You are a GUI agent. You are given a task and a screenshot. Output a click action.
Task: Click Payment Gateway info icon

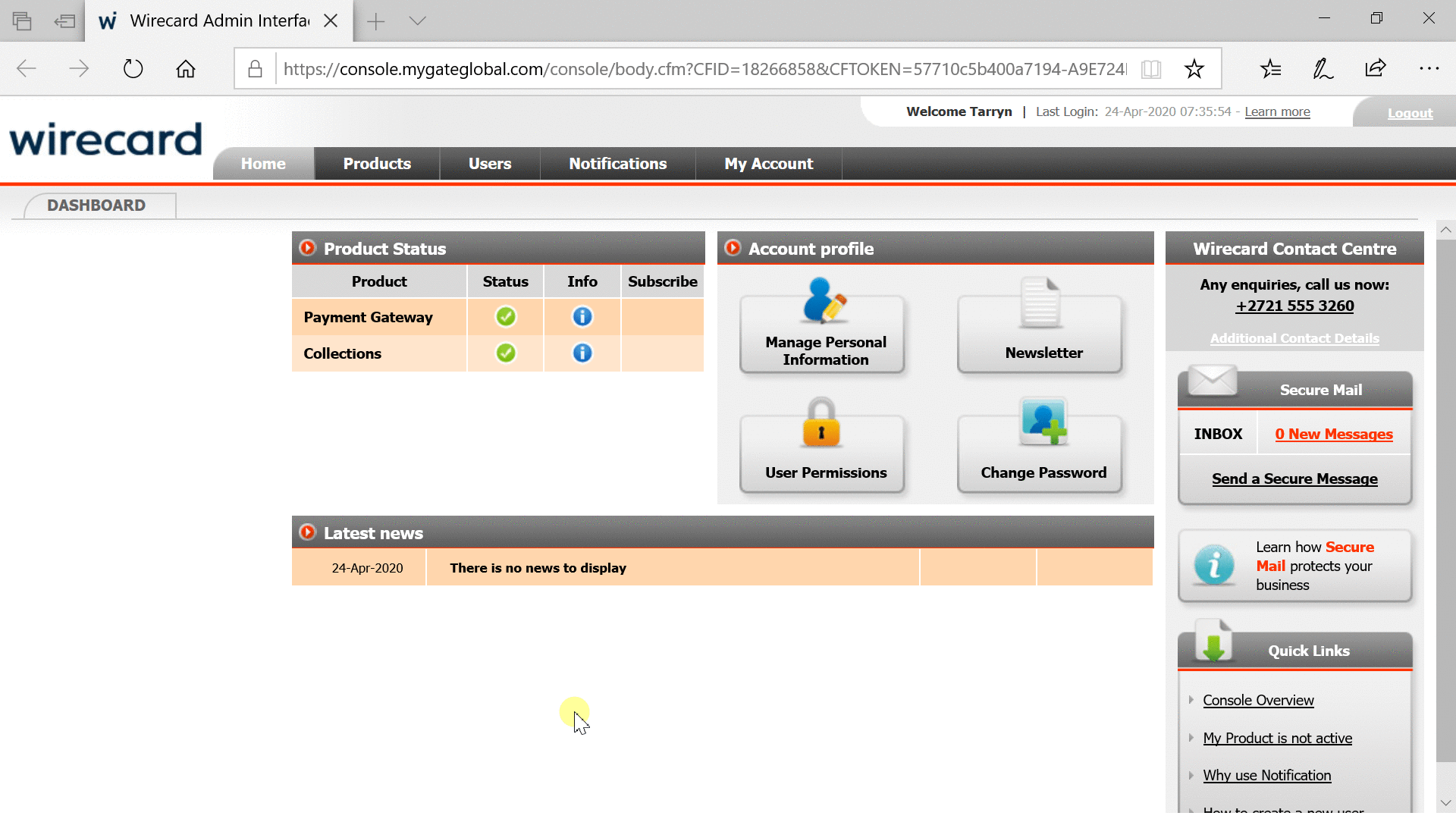582,317
